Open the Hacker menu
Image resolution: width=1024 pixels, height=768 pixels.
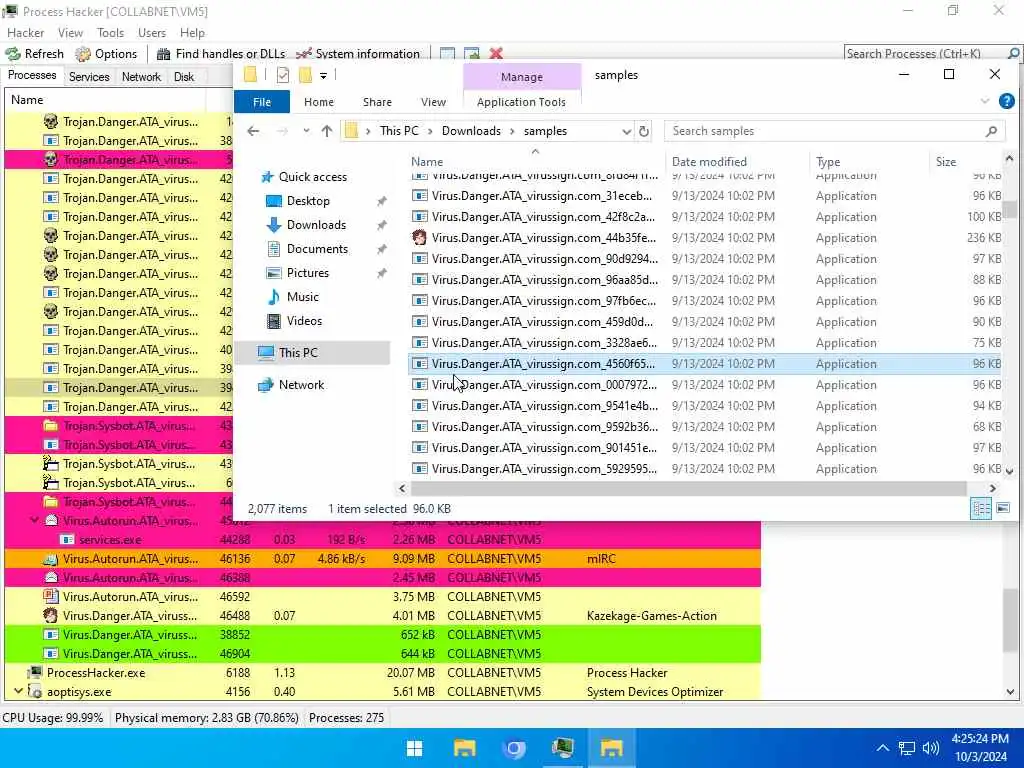pos(25,33)
